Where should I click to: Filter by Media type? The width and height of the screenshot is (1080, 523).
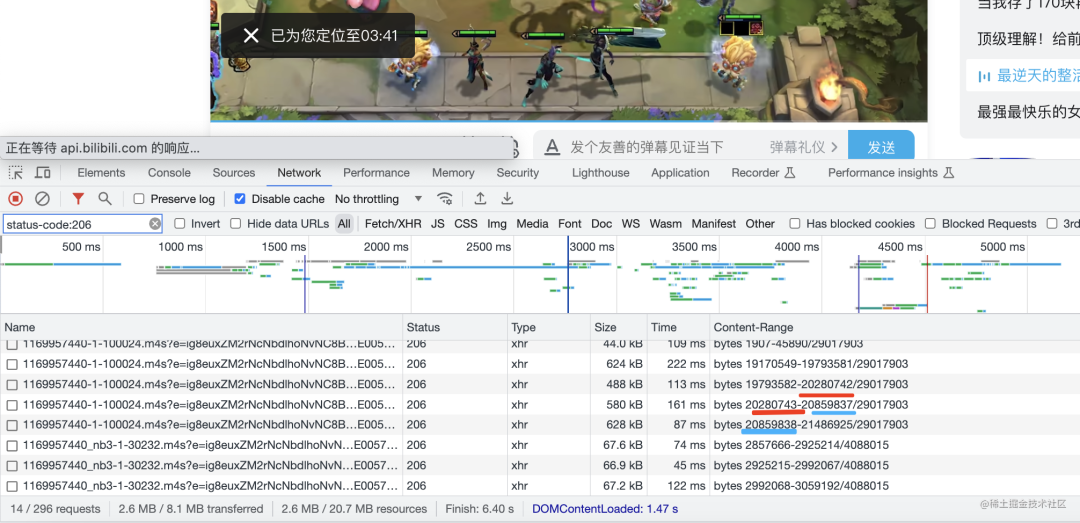point(532,223)
